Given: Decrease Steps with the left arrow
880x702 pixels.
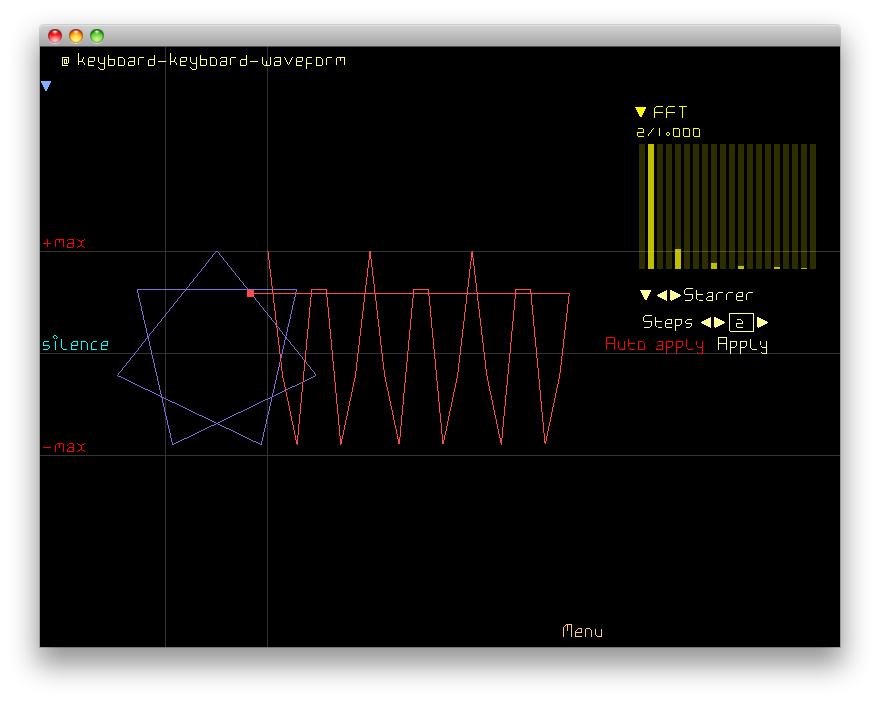Looking at the screenshot, I should [705, 322].
